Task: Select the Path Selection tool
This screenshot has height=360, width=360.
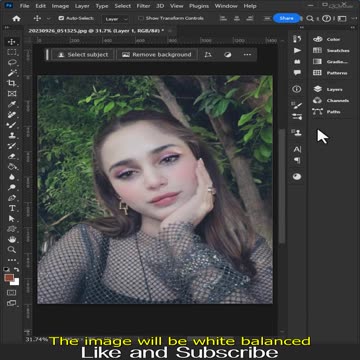Action: point(12,218)
